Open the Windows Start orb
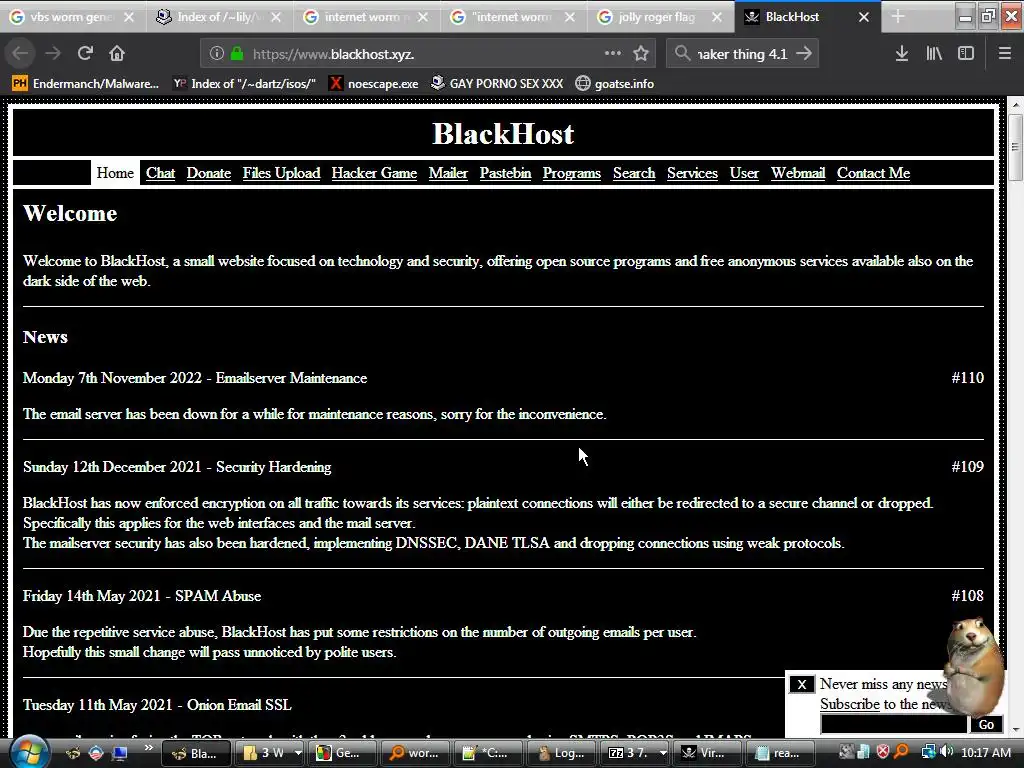 pos(29,752)
